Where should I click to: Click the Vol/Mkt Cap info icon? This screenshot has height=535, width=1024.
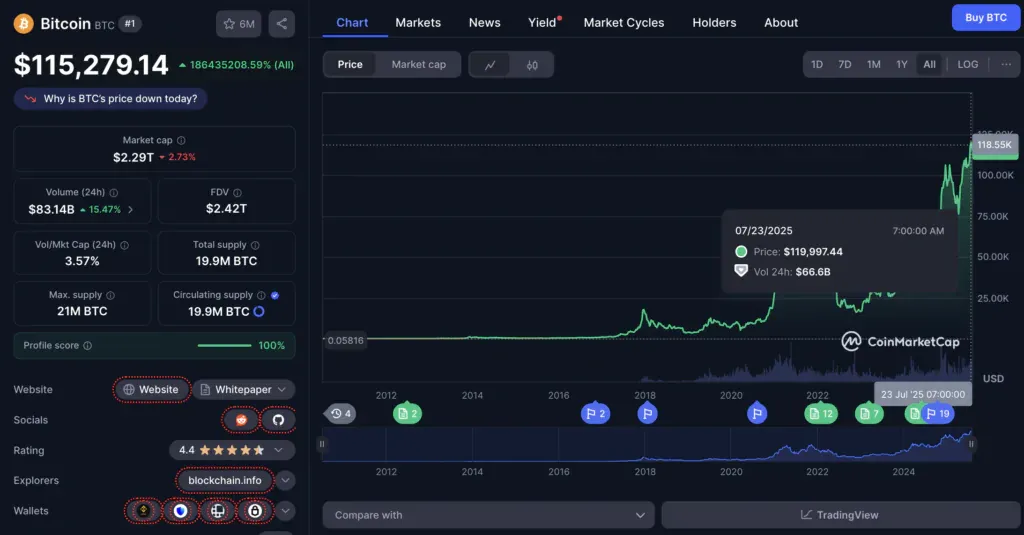tap(124, 245)
